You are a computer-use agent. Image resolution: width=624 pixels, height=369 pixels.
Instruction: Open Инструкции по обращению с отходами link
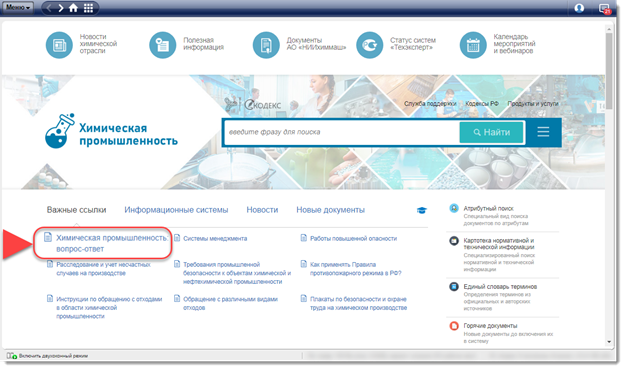[x=109, y=308]
